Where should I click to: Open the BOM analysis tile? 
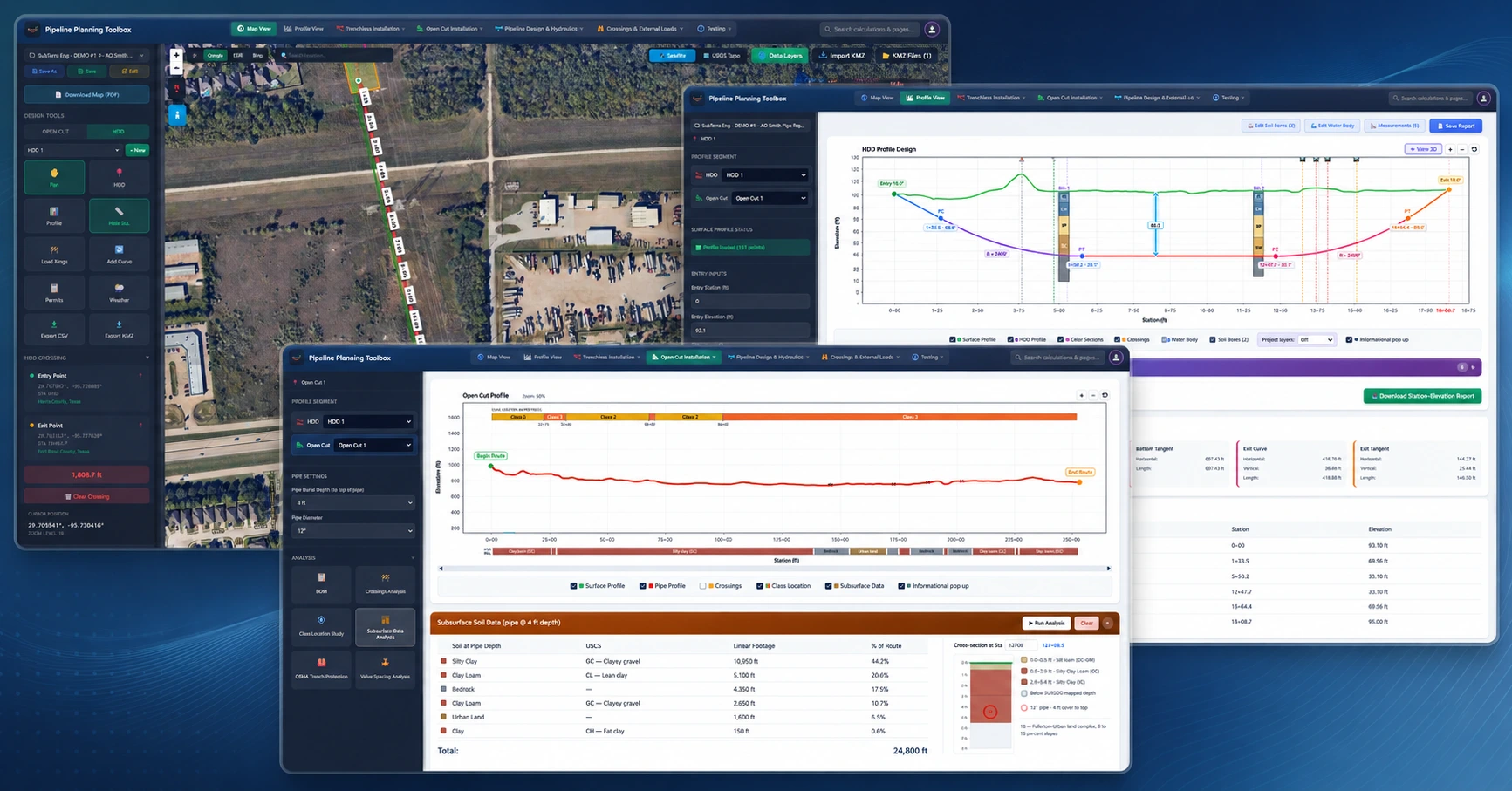click(321, 583)
